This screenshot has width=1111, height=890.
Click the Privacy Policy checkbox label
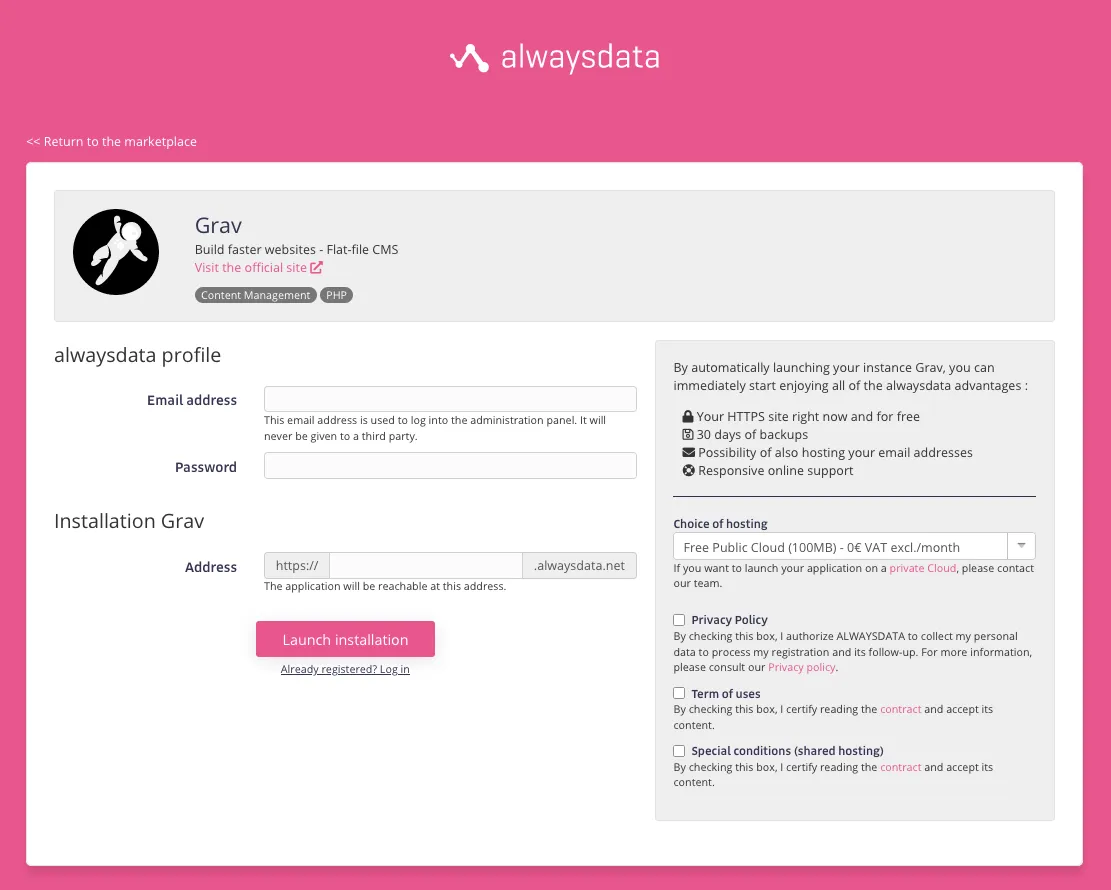[x=729, y=619]
